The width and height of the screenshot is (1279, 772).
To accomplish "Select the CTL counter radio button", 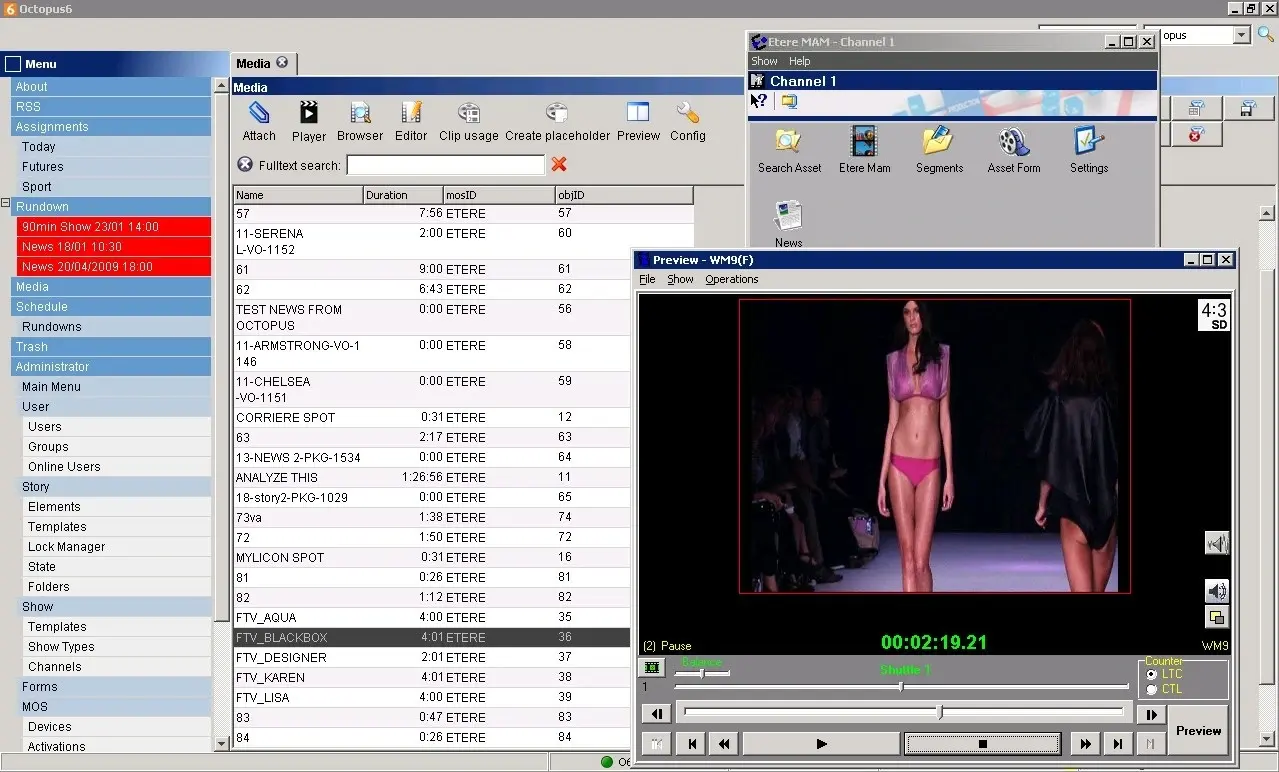I will [x=1152, y=689].
